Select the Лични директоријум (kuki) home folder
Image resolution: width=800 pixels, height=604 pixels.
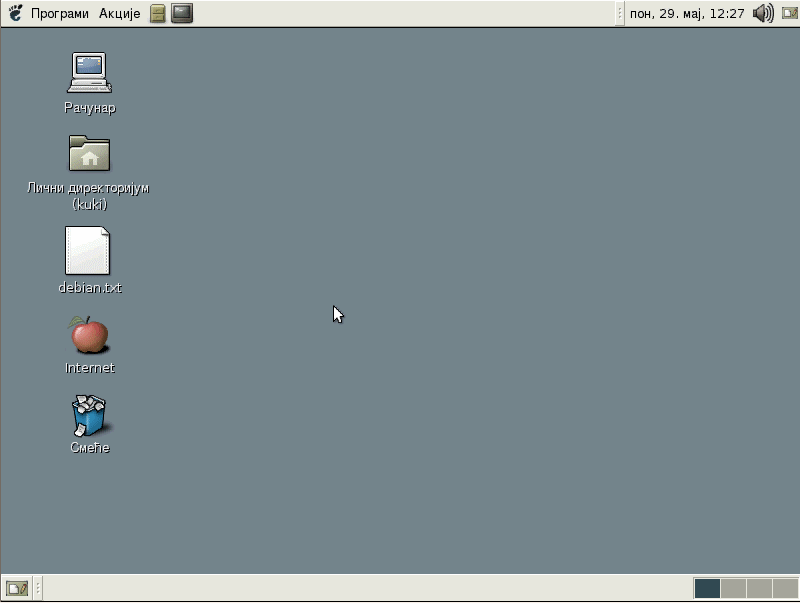tap(89, 153)
